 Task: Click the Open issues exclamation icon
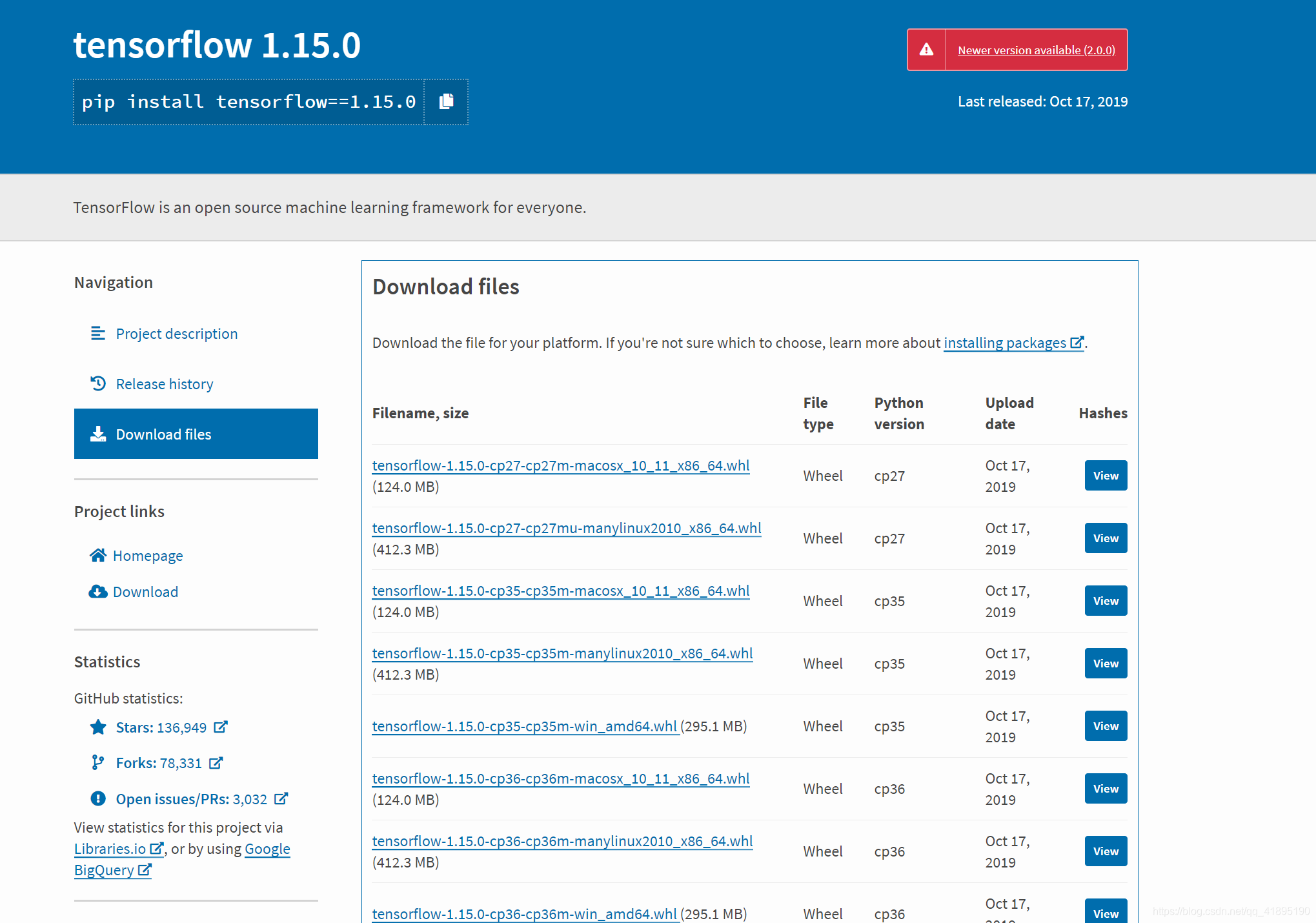tap(98, 799)
